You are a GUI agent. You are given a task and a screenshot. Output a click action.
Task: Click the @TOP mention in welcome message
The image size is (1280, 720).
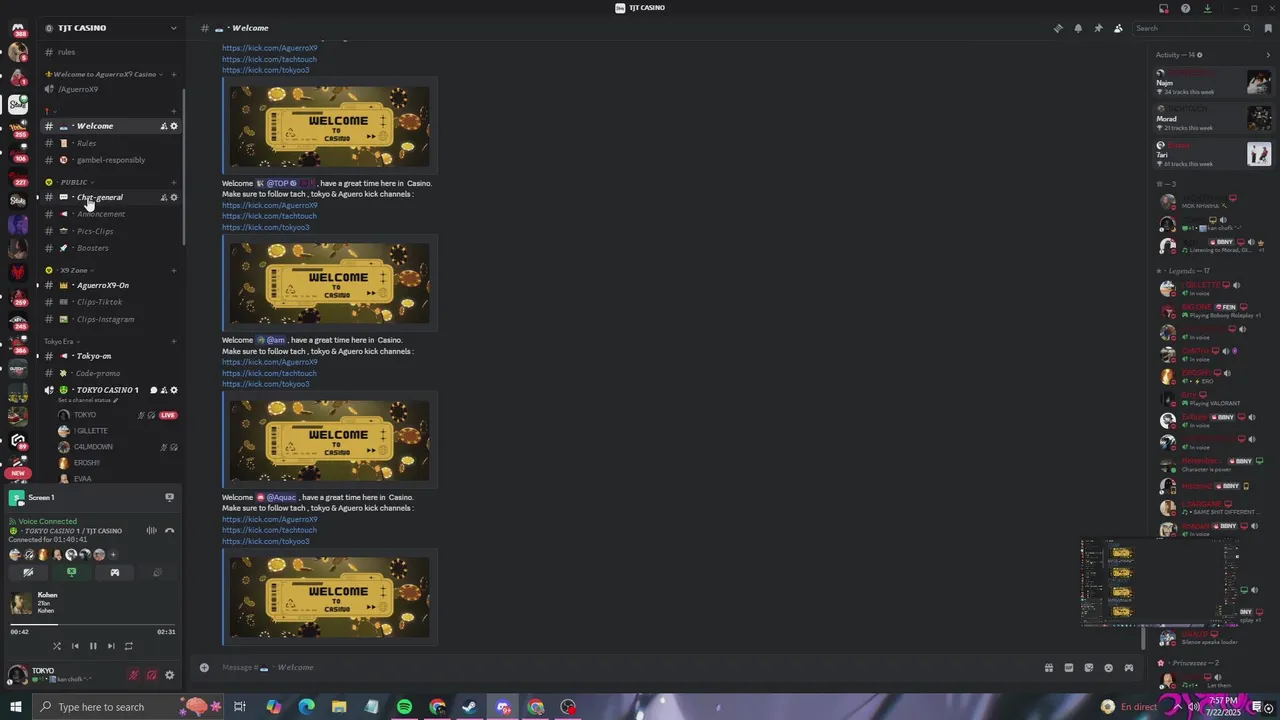(x=286, y=183)
